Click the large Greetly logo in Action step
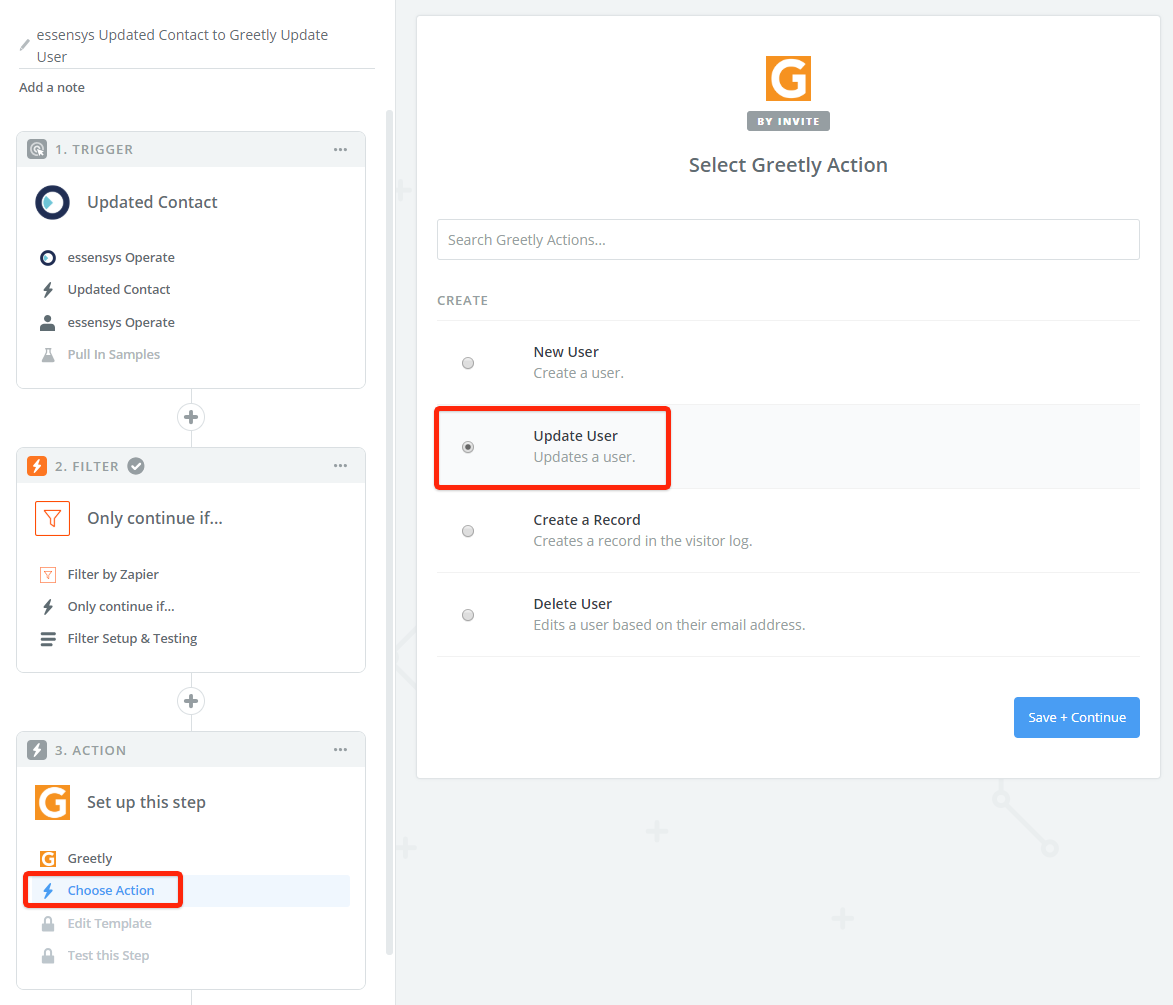Viewport: 1173px width, 1005px height. coord(52,802)
